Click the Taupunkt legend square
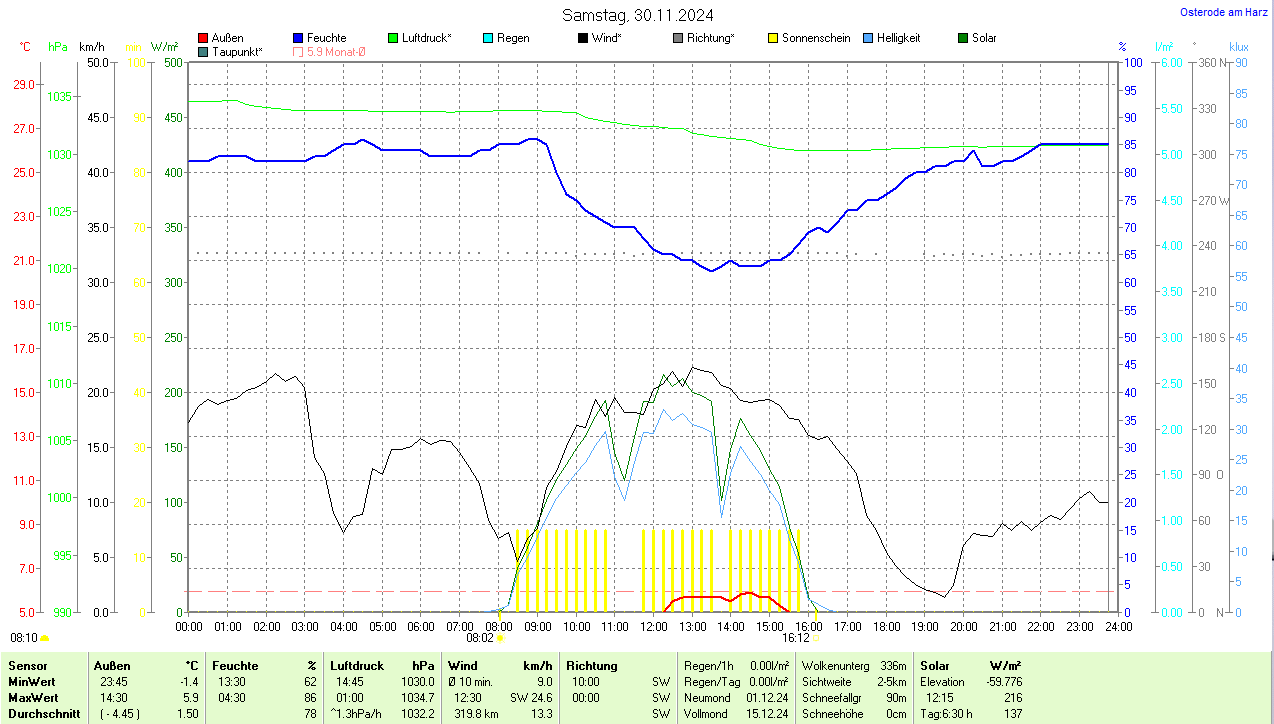 click(x=204, y=51)
